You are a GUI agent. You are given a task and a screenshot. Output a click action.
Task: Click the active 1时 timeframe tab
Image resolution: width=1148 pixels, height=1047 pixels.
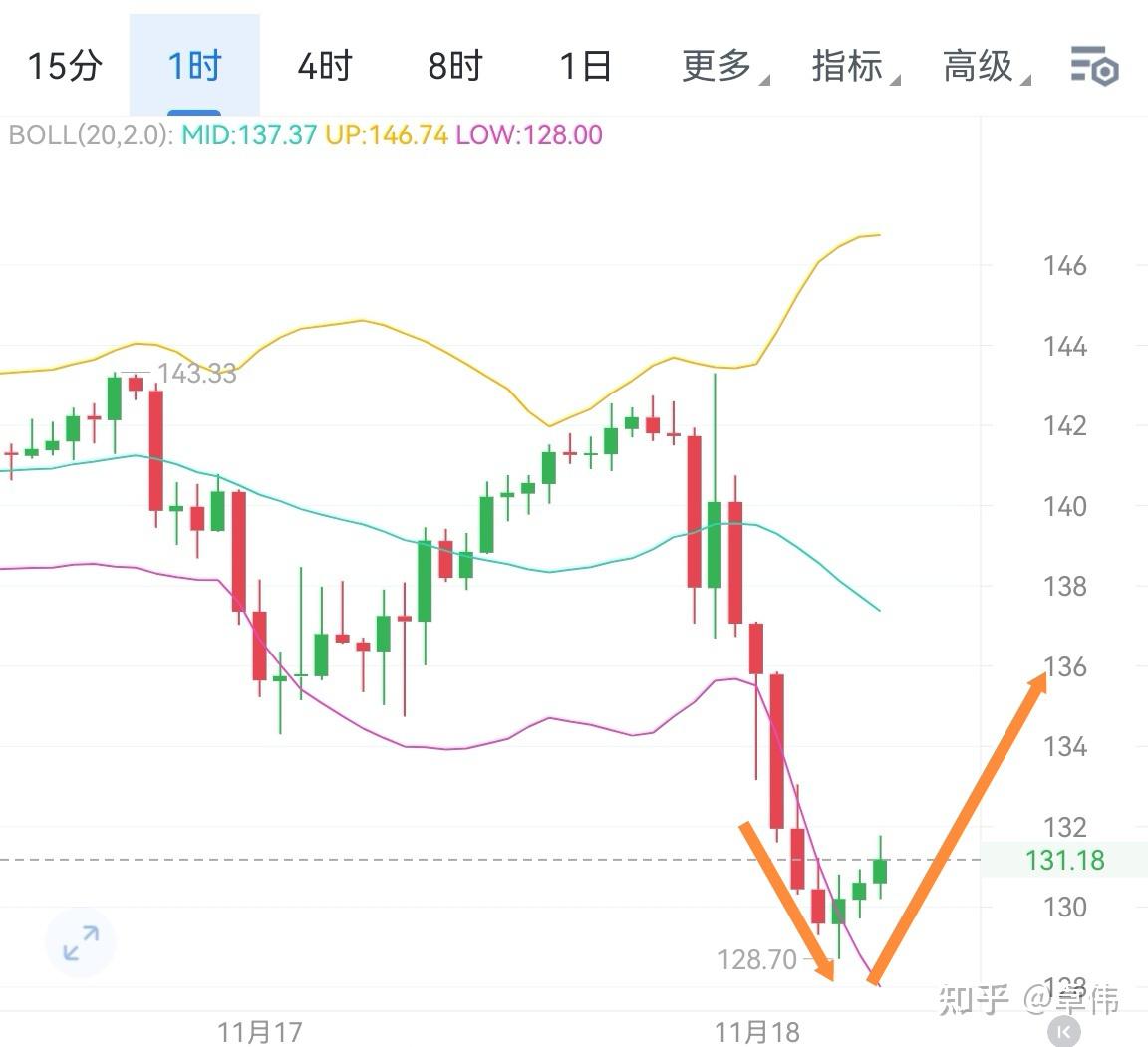pyautogui.click(x=192, y=67)
